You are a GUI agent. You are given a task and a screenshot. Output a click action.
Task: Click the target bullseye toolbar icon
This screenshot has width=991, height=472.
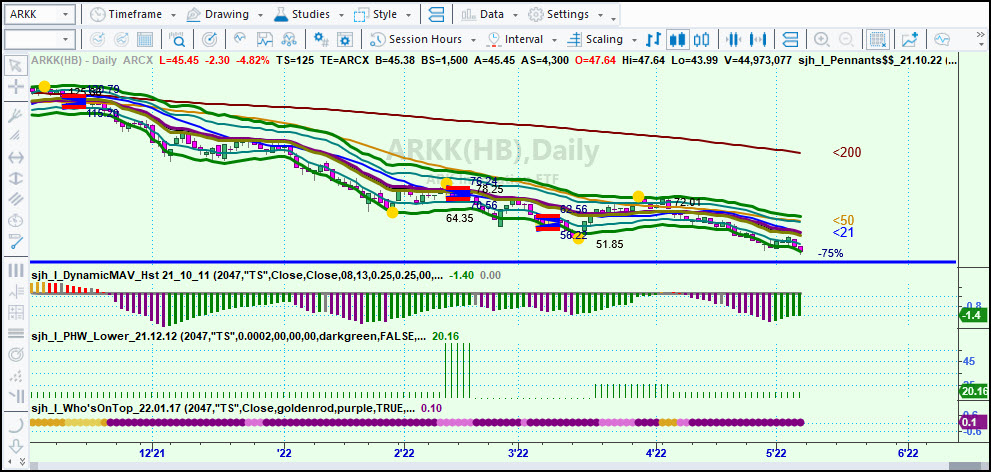coord(209,39)
